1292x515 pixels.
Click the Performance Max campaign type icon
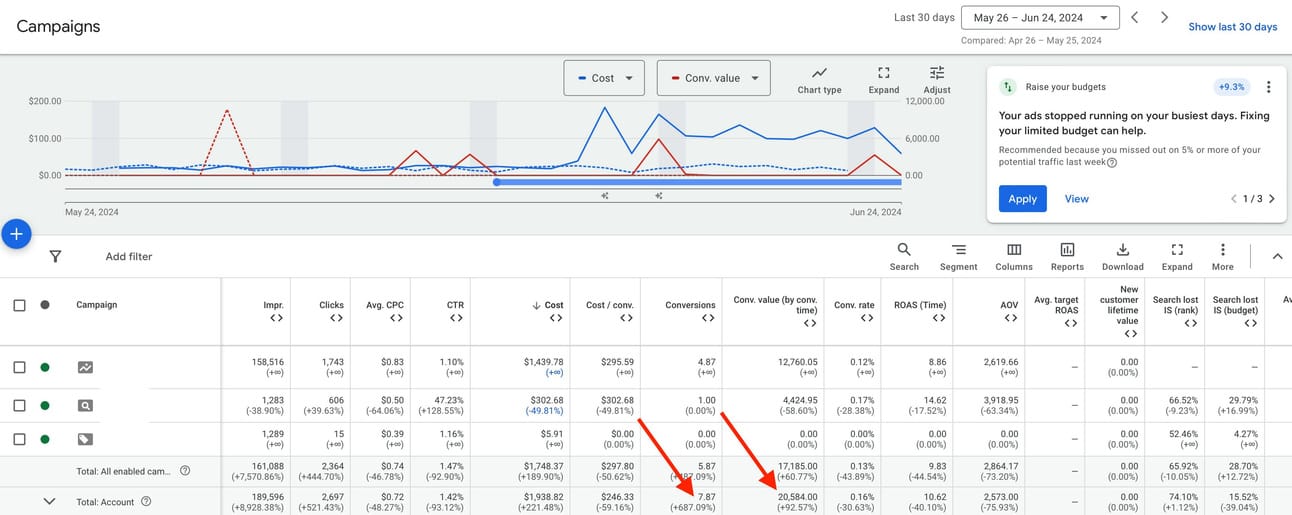click(x=85, y=367)
